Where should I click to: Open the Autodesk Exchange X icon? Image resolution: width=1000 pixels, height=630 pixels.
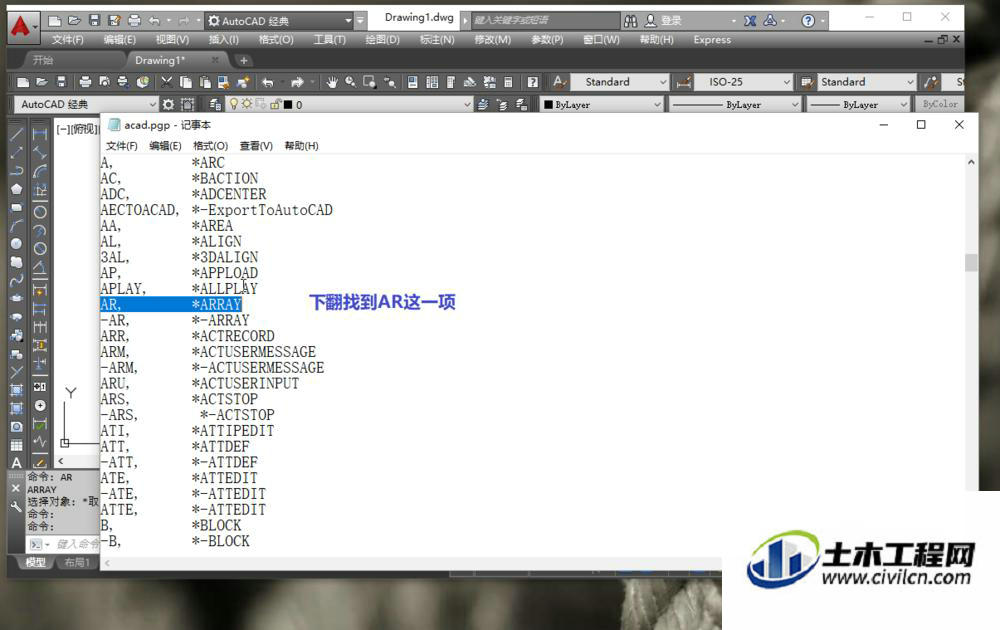(750, 21)
